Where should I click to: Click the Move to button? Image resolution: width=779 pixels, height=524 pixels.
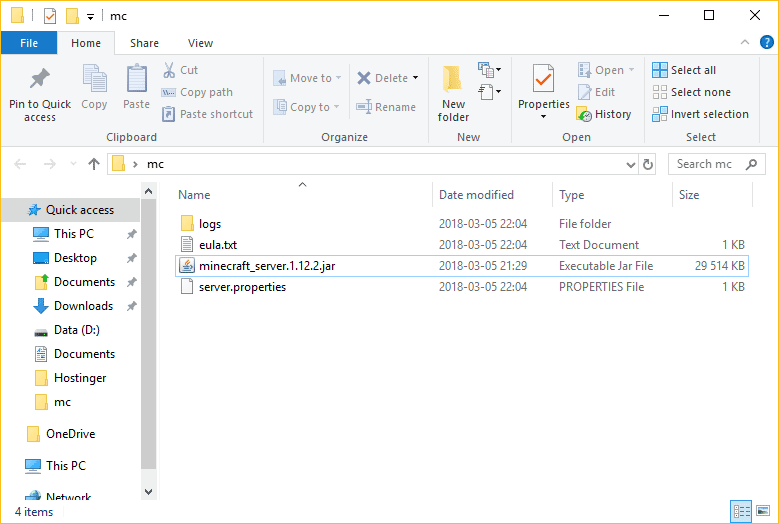pyautogui.click(x=307, y=78)
